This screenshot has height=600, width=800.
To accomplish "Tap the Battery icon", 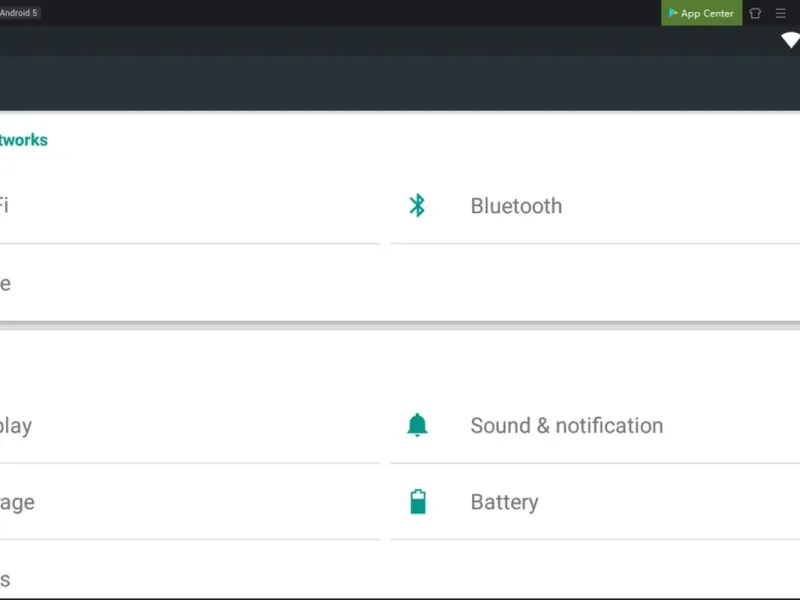I will coord(418,502).
